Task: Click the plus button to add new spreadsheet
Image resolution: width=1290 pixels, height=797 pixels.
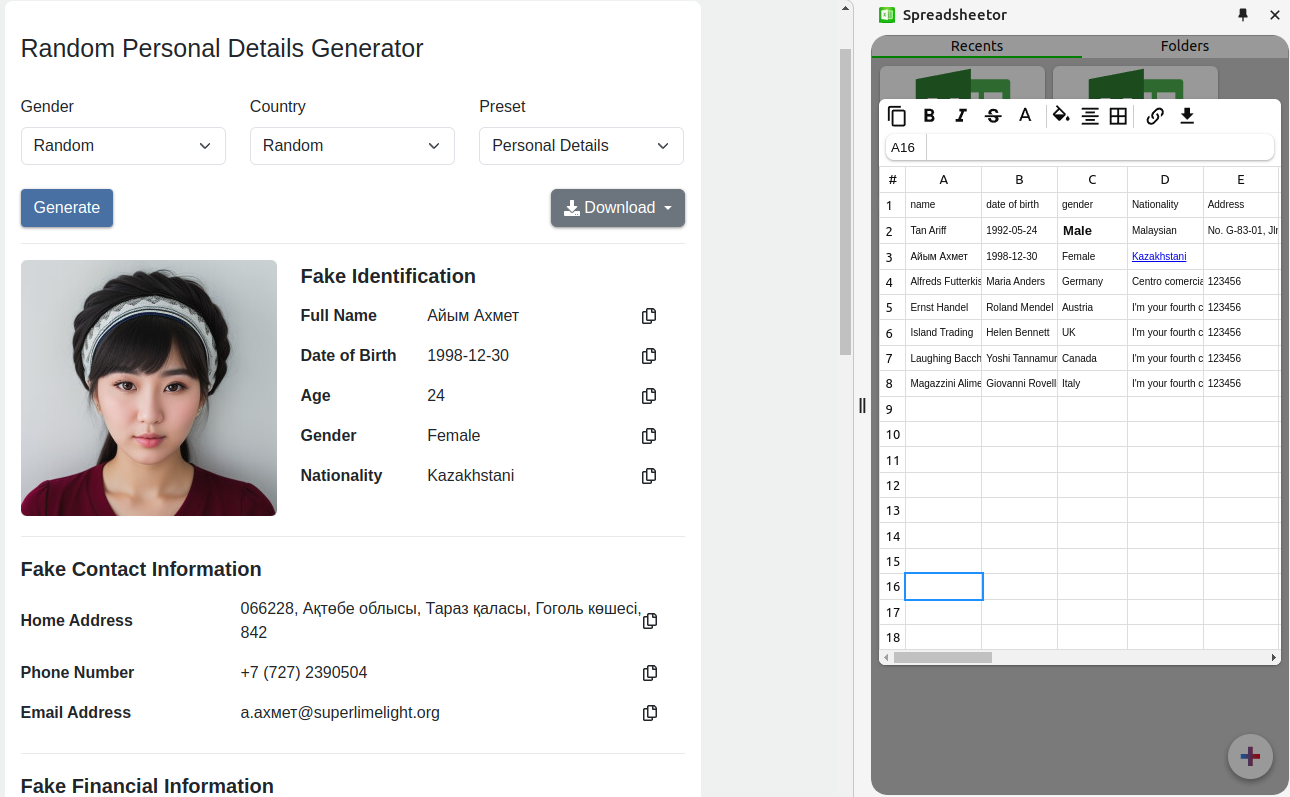Action: point(1250,756)
